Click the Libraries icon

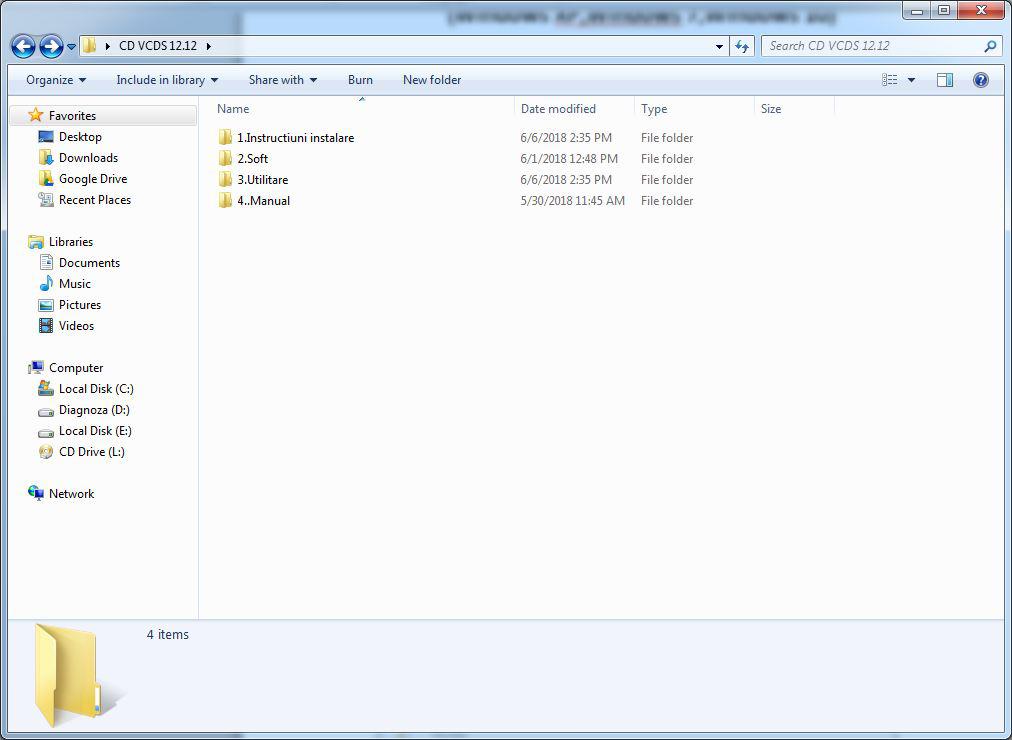click(x=35, y=242)
